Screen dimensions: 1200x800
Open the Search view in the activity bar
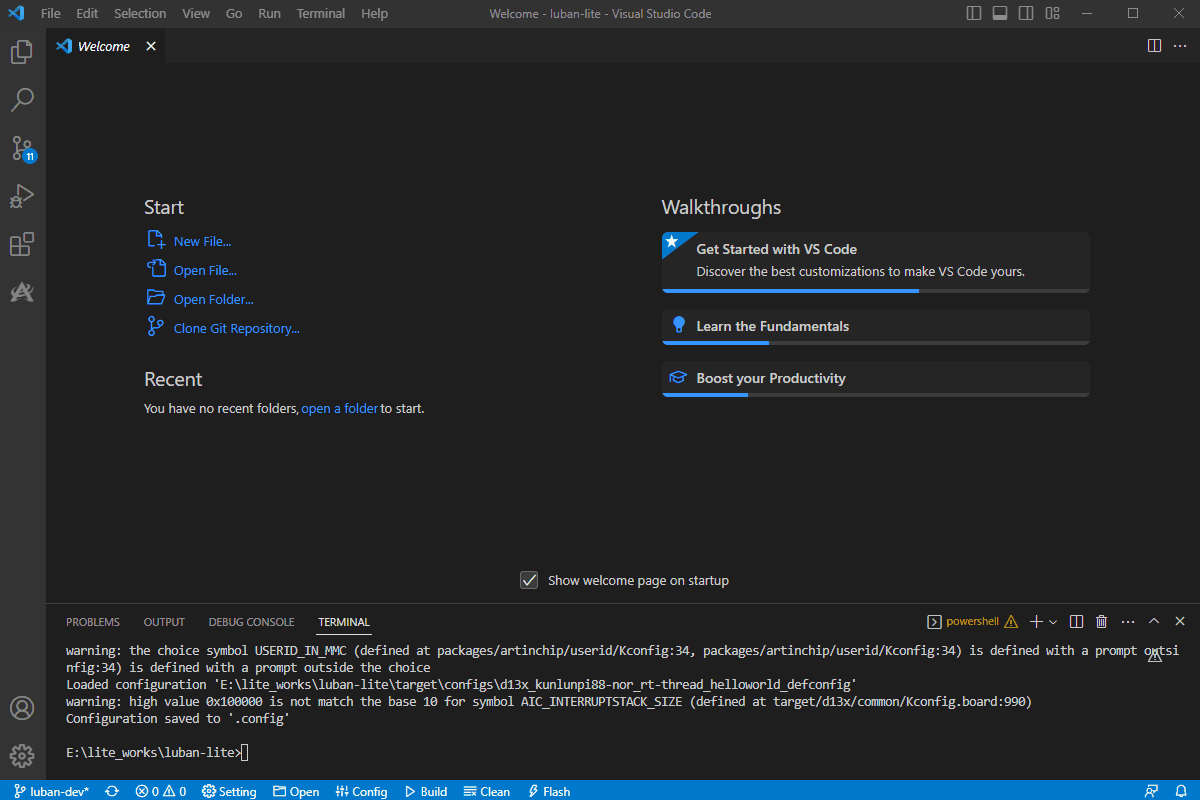tap(22, 100)
